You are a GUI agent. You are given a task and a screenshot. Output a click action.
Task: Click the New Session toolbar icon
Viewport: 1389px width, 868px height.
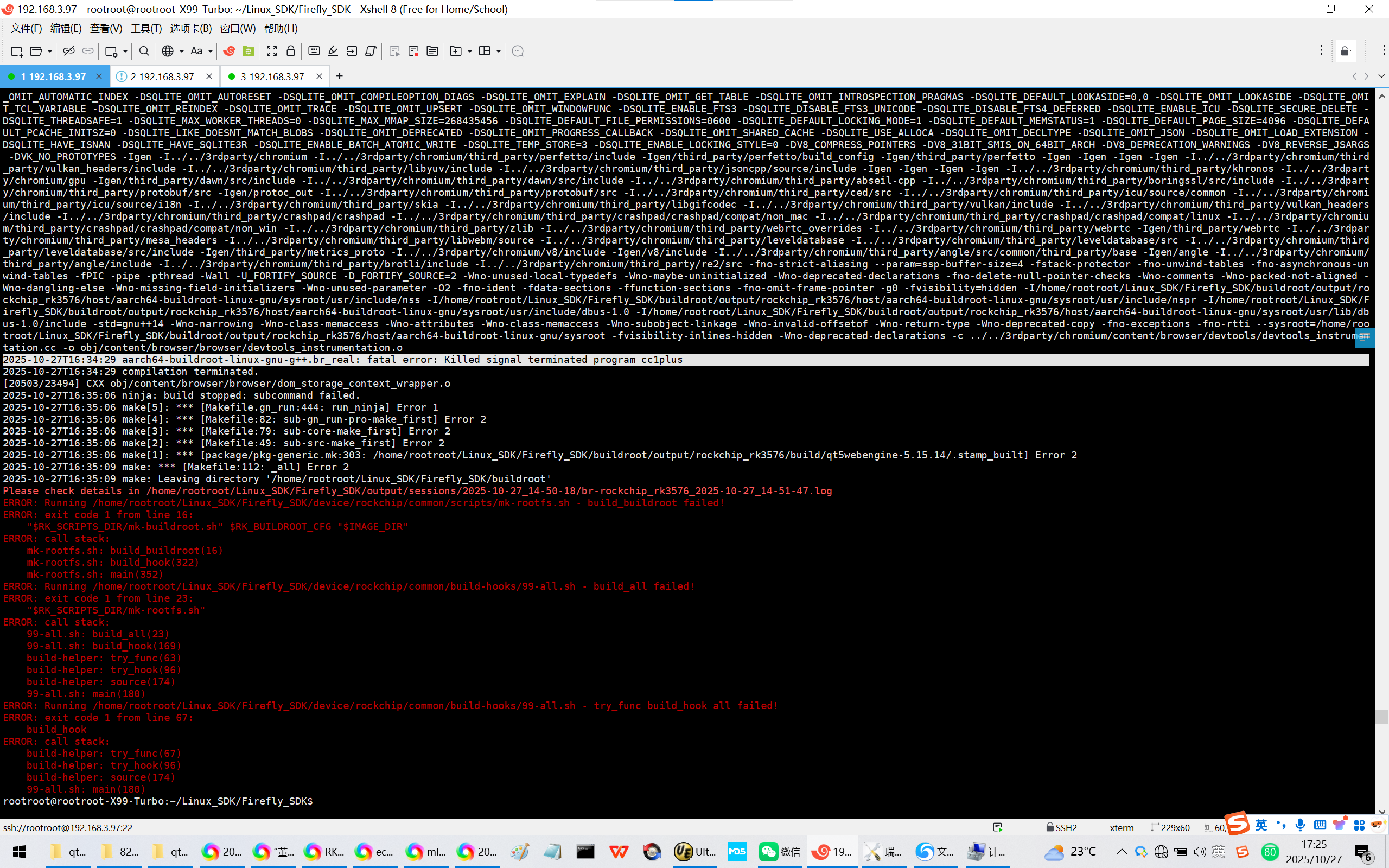tap(17, 51)
